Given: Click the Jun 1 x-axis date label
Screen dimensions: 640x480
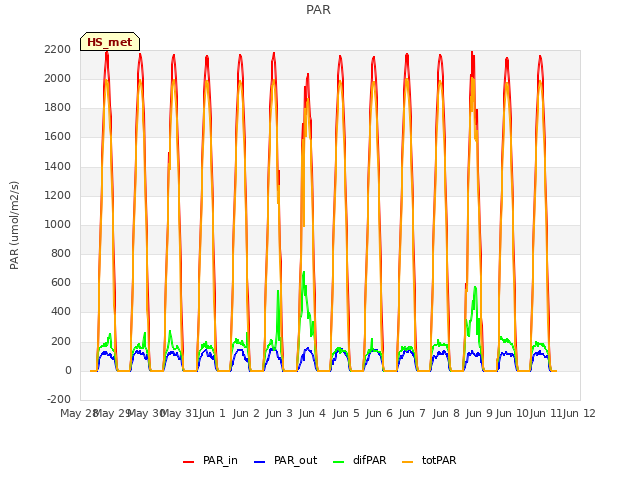Looking at the screenshot, I should (212, 414).
